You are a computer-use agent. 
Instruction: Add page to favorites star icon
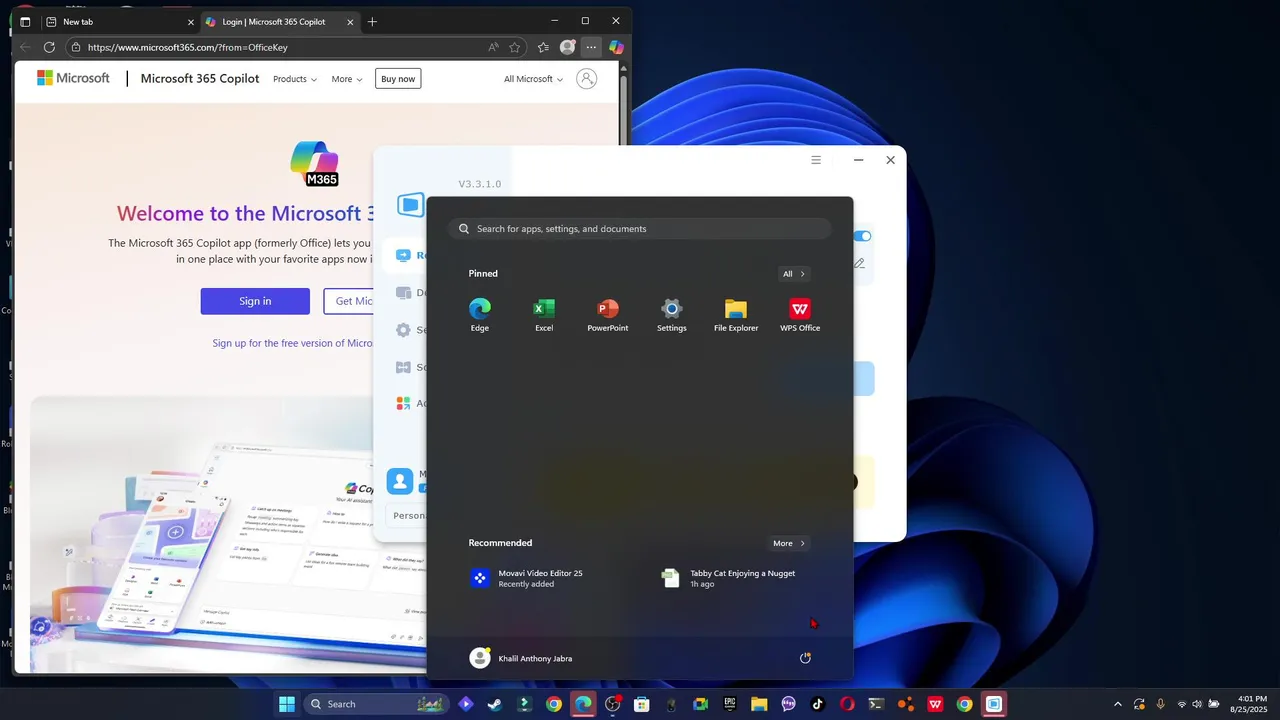tap(515, 47)
